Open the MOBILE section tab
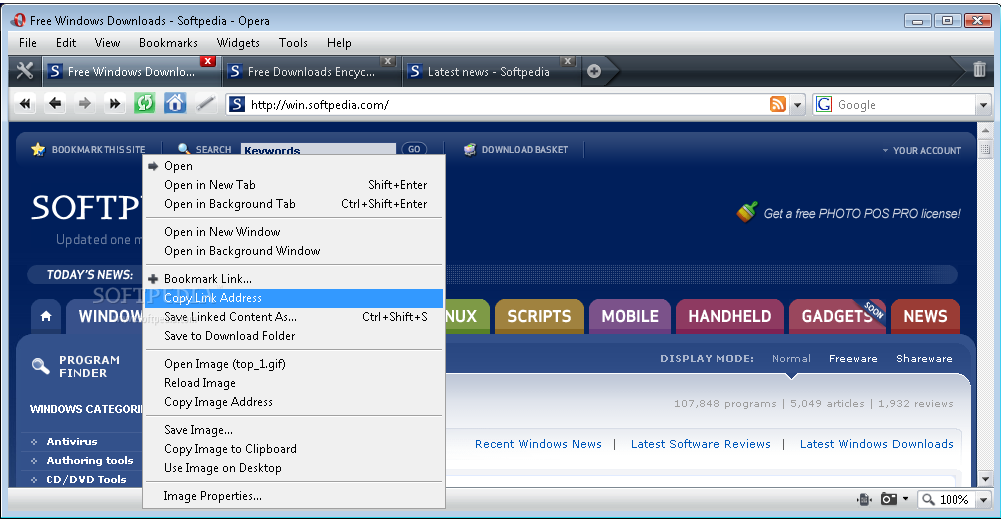The width and height of the screenshot is (1001, 519). (629, 316)
